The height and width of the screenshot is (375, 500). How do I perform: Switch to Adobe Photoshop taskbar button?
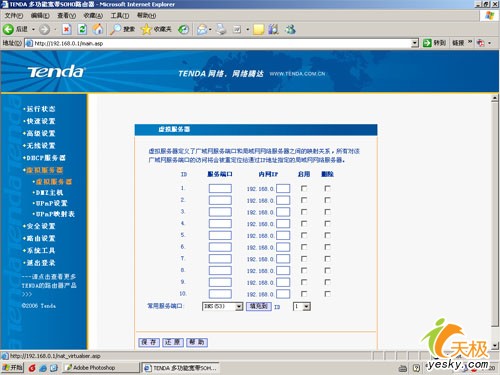click(101, 368)
